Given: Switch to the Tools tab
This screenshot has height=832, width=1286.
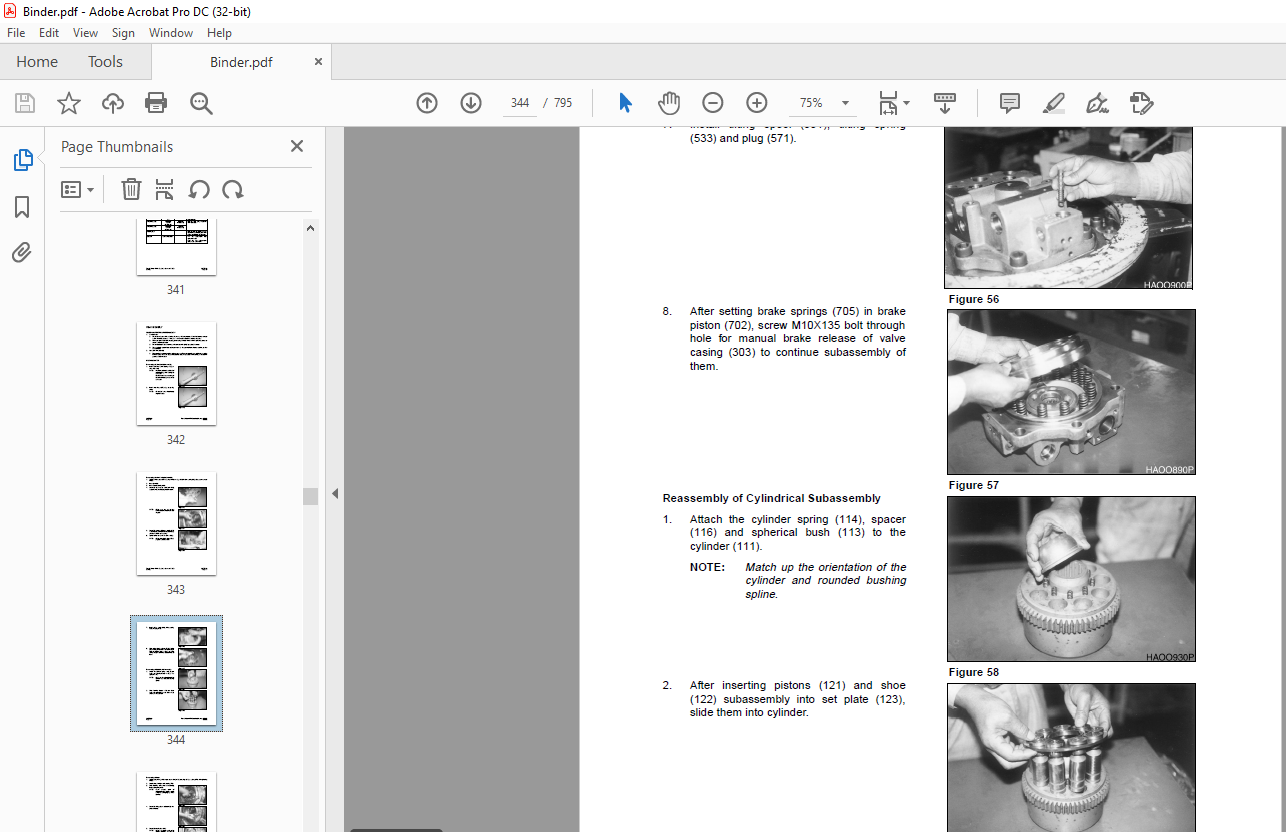Looking at the screenshot, I should coord(105,62).
